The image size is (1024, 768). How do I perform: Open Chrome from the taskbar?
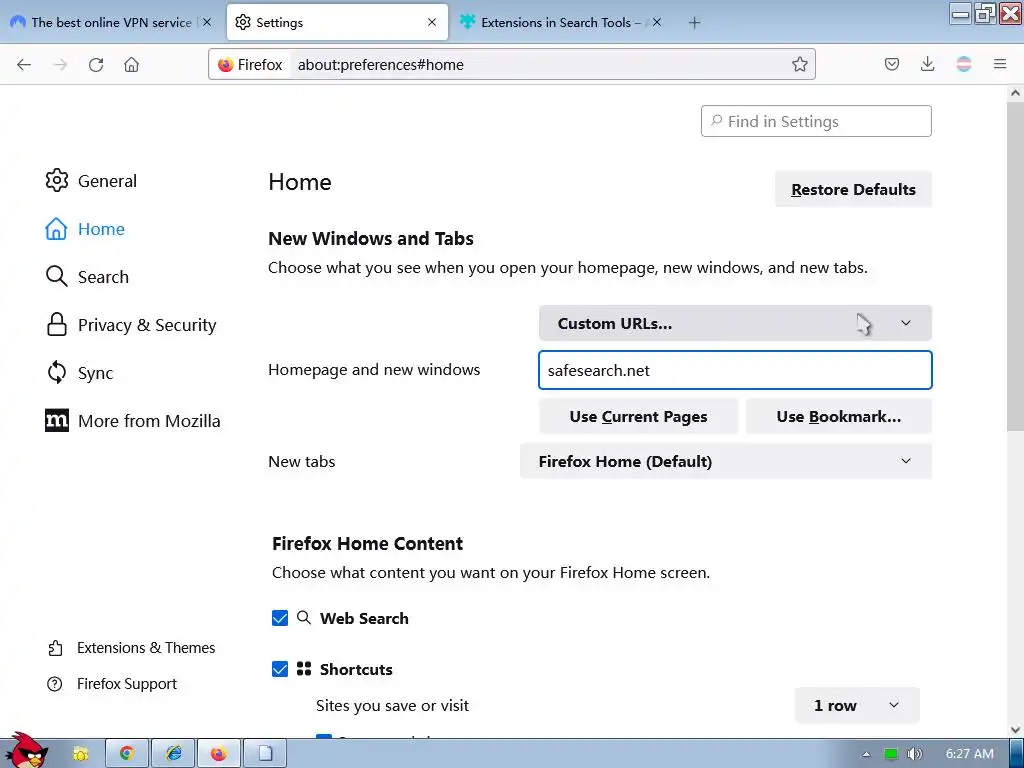coord(127,754)
